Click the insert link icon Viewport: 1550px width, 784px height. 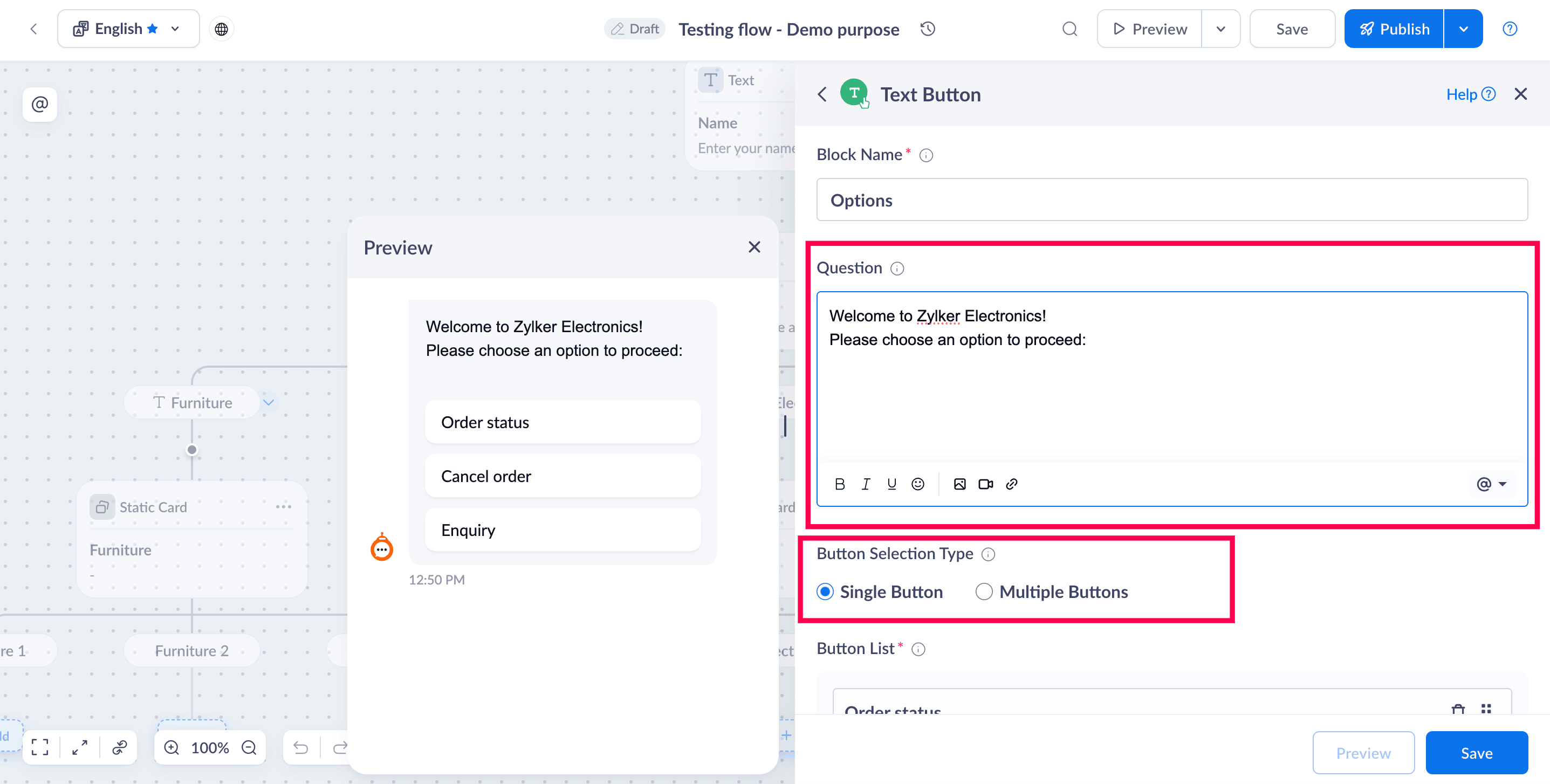tap(1011, 484)
